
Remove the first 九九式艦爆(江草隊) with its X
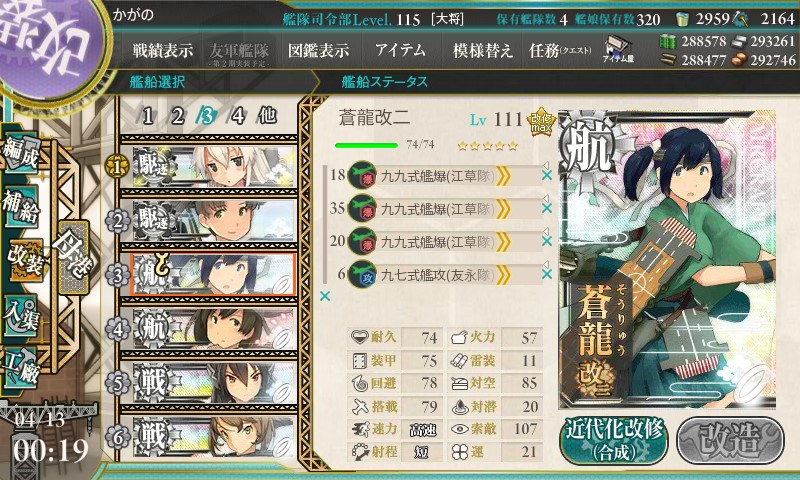(x=546, y=175)
